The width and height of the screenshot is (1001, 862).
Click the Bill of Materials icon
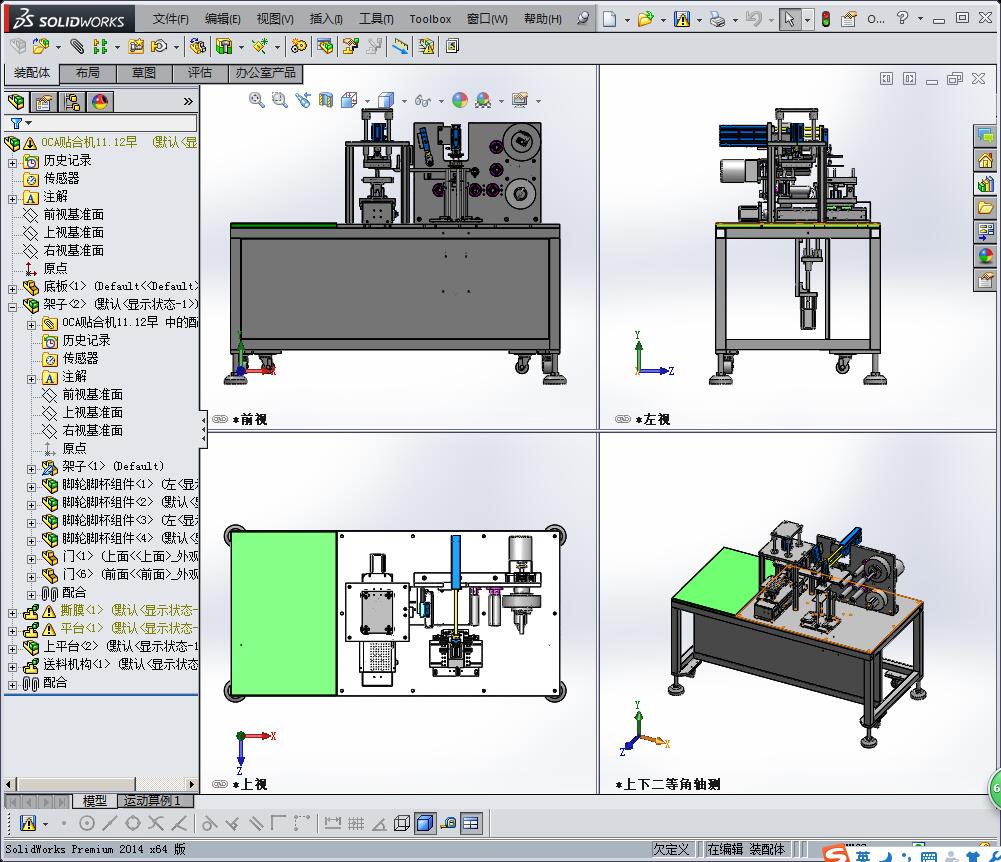point(325,46)
